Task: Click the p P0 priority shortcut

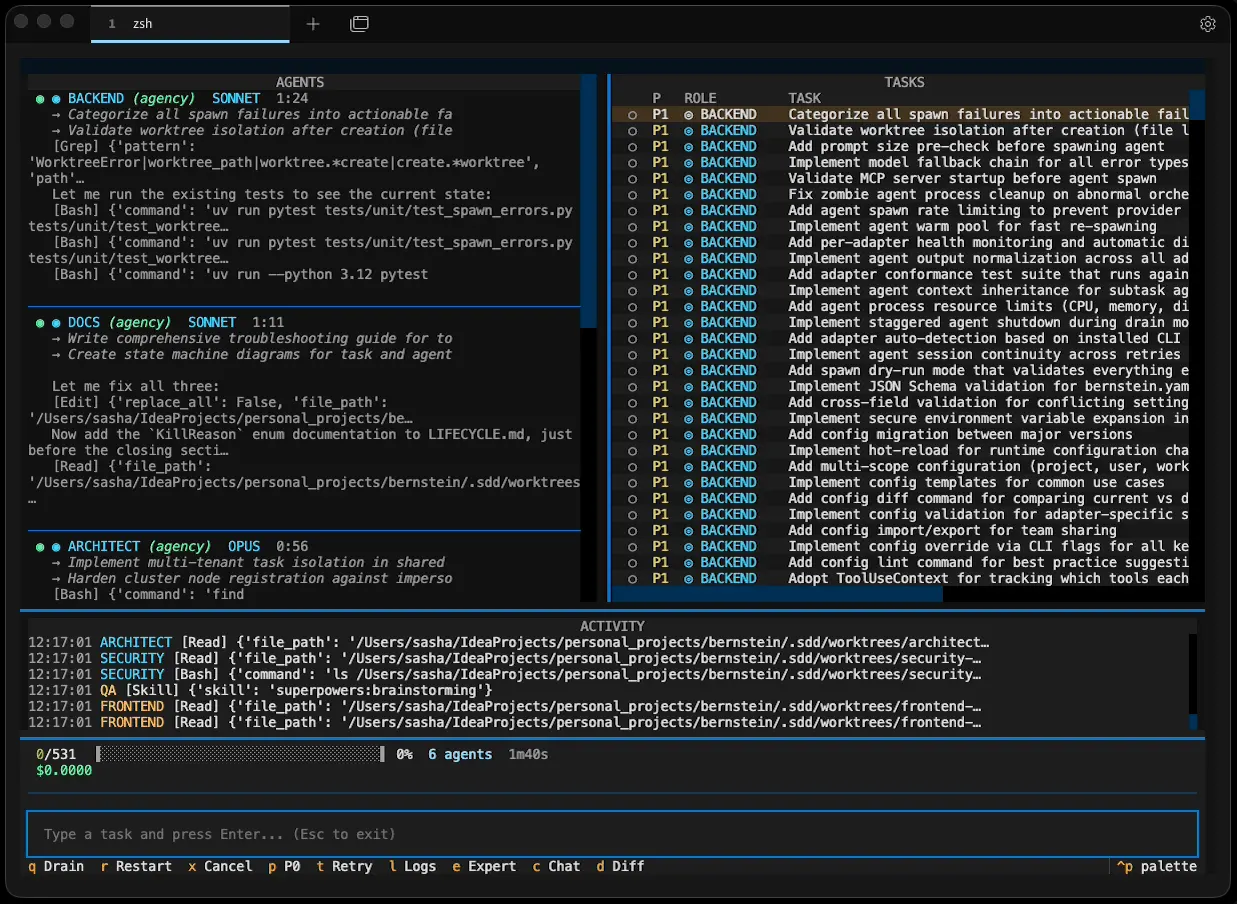Action: coord(284,866)
